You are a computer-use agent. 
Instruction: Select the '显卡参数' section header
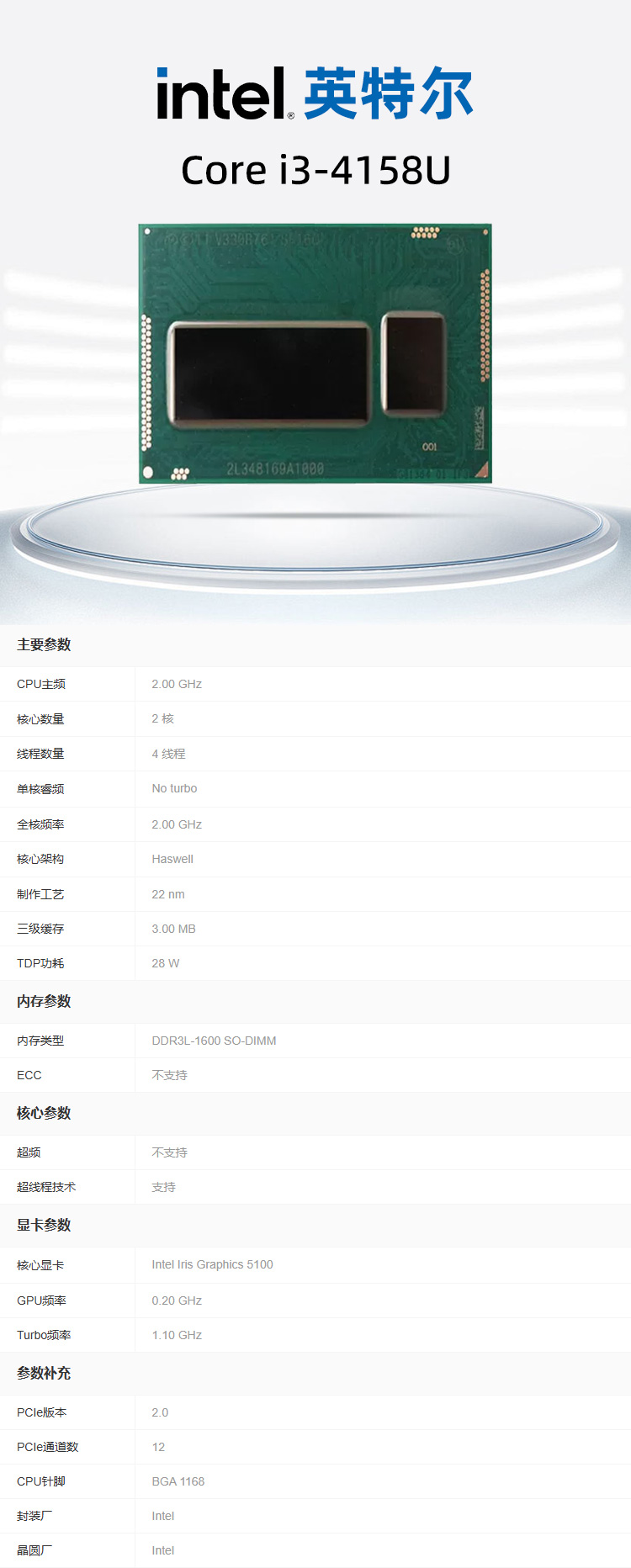pyautogui.click(x=44, y=1225)
